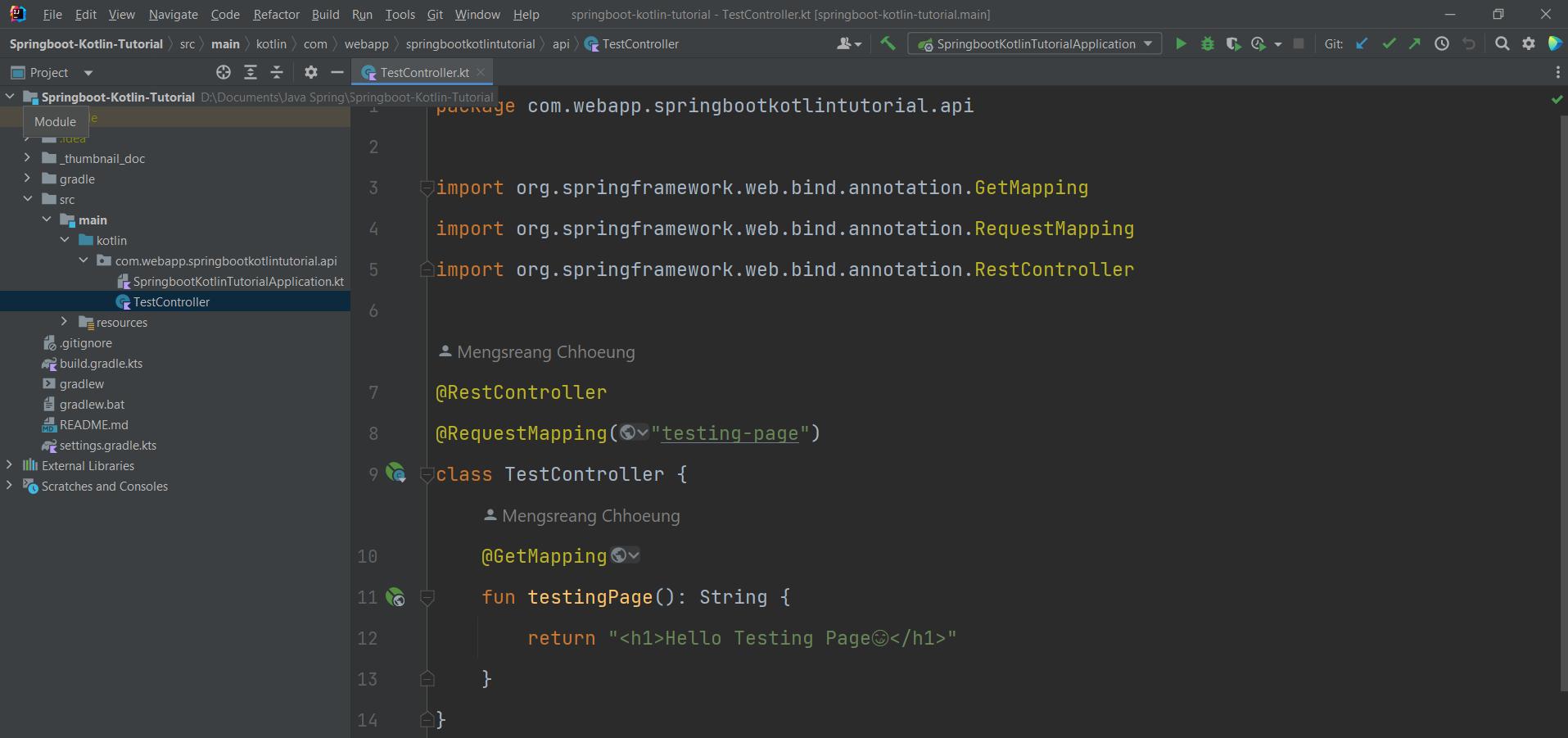Click the Profiler run icon

pyautogui.click(x=1259, y=43)
